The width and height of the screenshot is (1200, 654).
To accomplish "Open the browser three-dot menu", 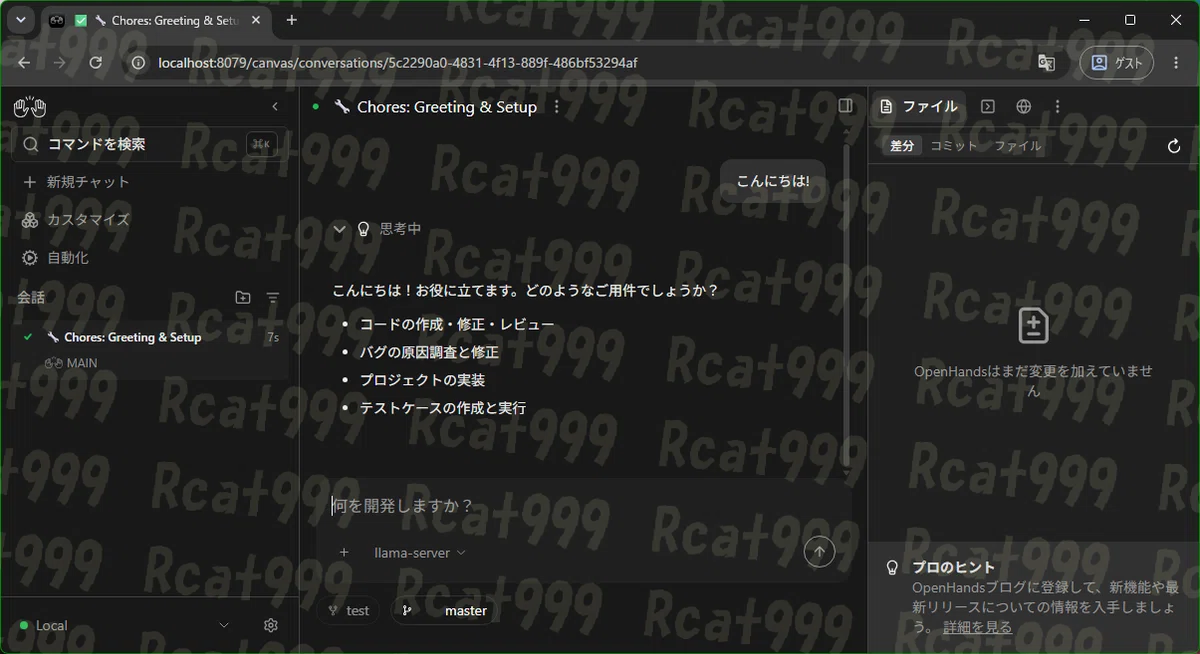I will [x=1176, y=62].
